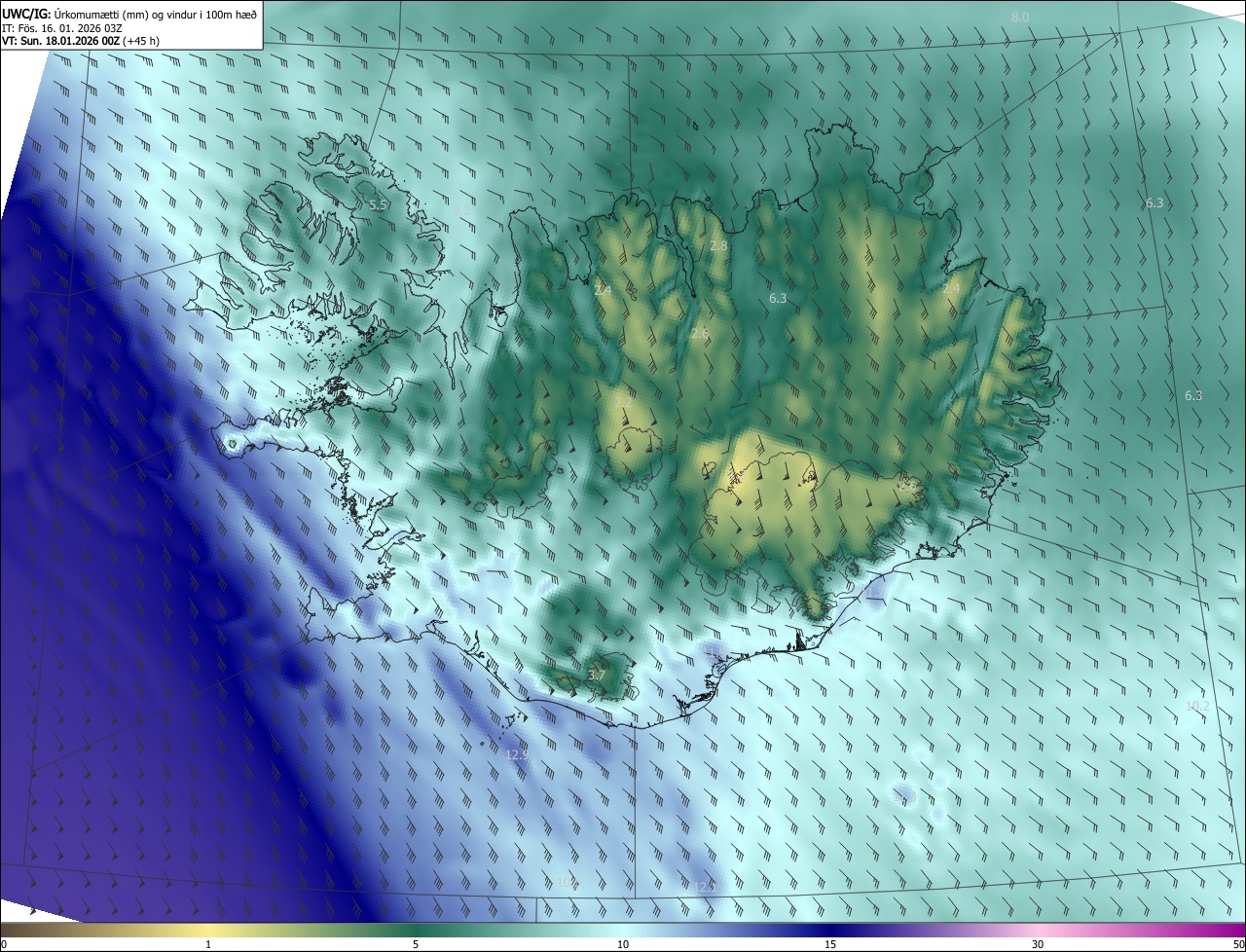Viewport: 1246px width, 952px height.
Task: Click the "IT: Fös. 16. 01. 2026 03Z" line
Action: point(61,28)
